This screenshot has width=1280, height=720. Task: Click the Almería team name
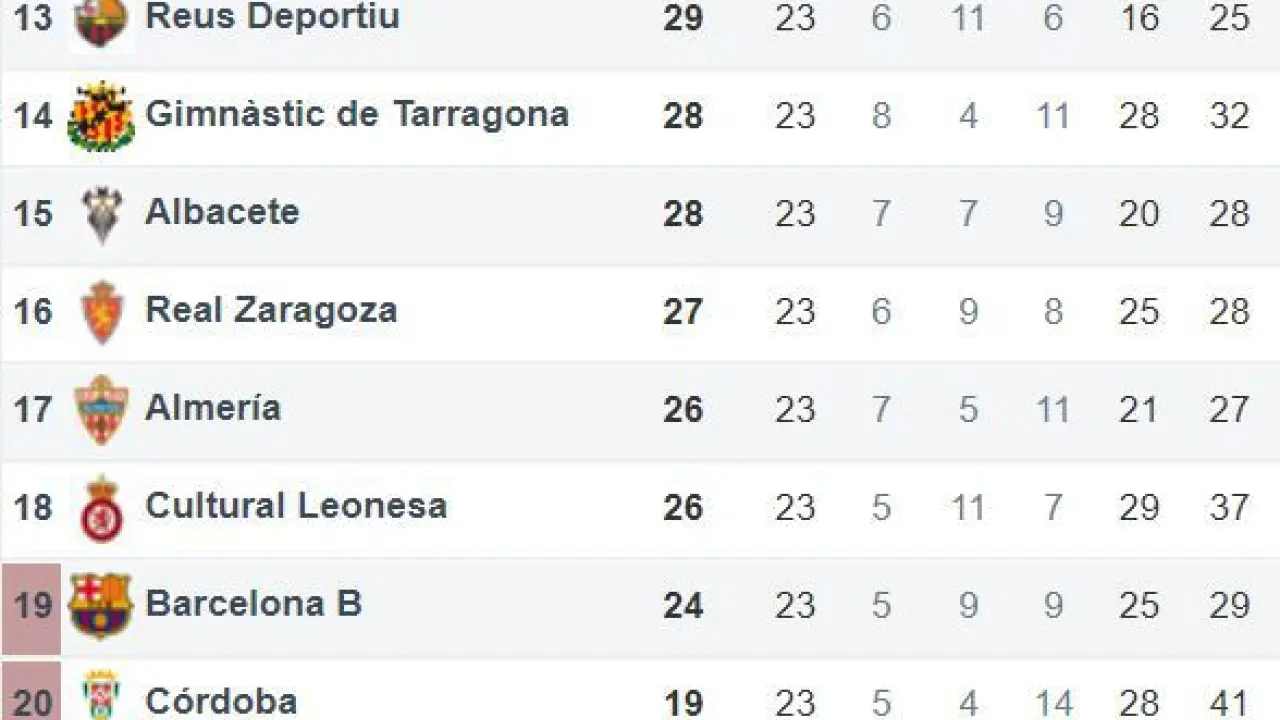[213, 408]
